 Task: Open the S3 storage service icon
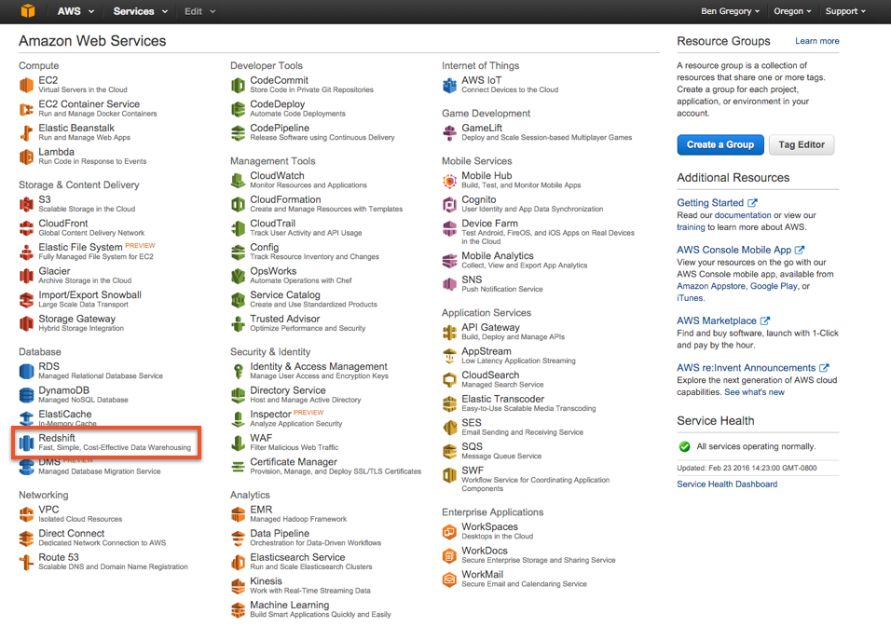(x=27, y=204)
